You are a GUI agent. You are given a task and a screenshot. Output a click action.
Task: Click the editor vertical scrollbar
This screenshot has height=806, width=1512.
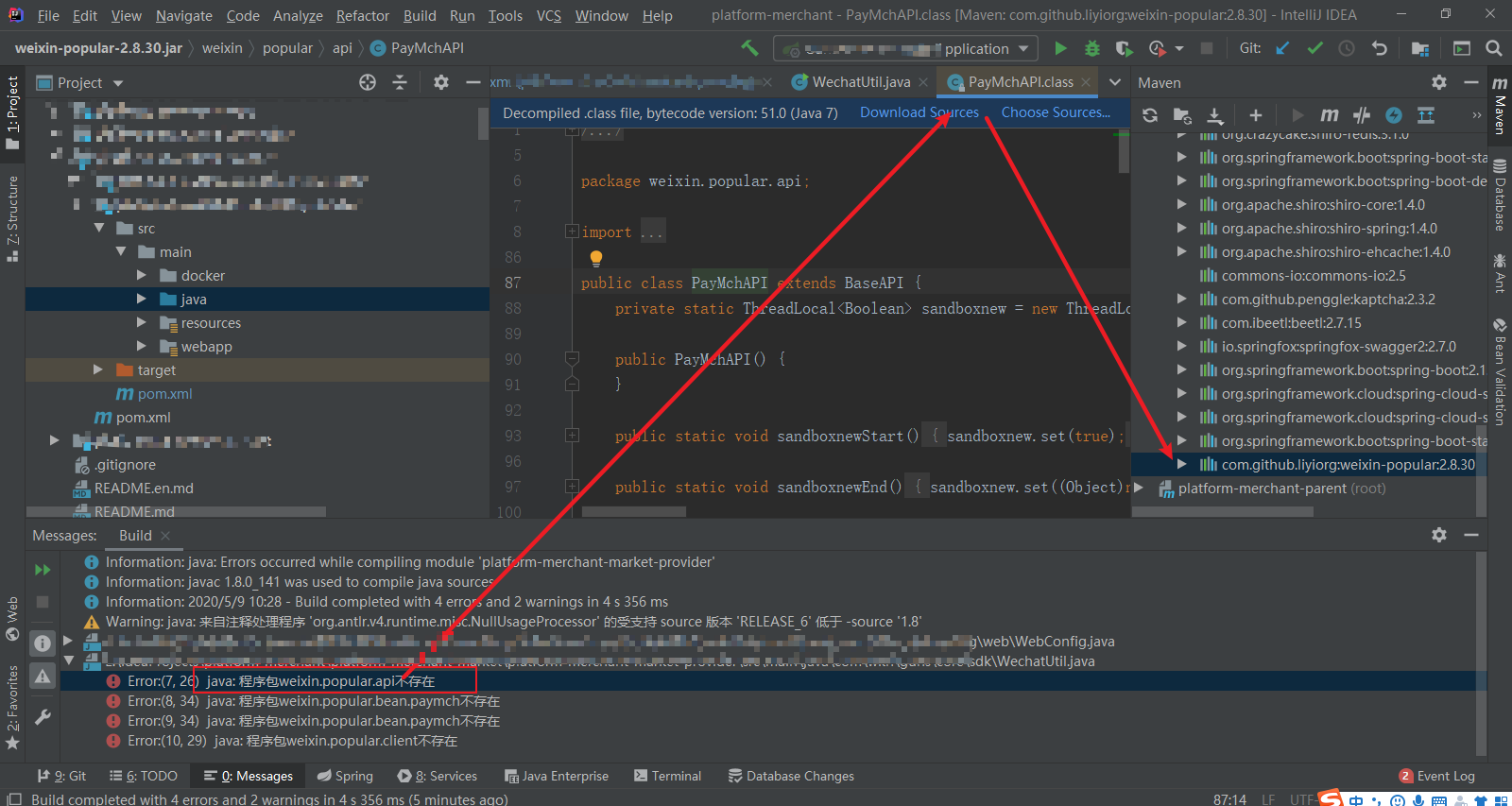click(1124, 152)
